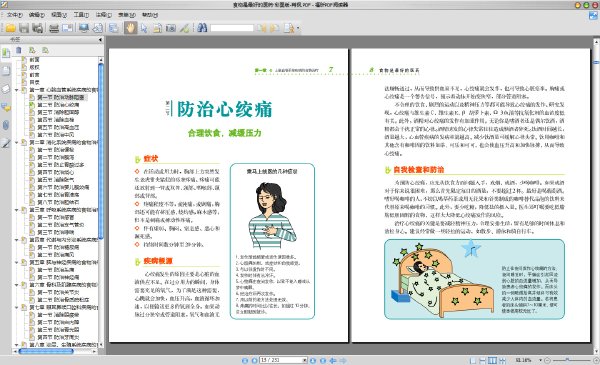Collapse the fourth chapter 第四章 in bookmarks
This screenshot has height=365, width=600.
pyautogui.click(x=16, y=240)
